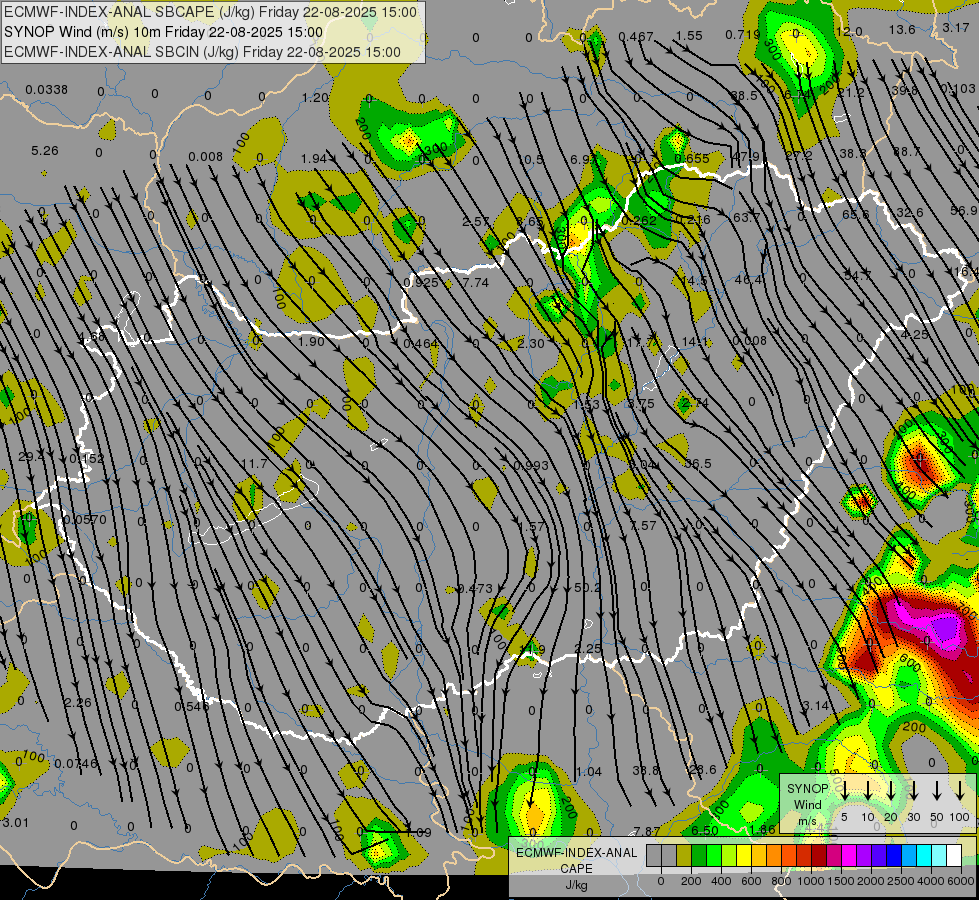The width and height of the screenshot is (979, 900).
Task: Click the 29.4 value on the map
Action: (31, 457)
